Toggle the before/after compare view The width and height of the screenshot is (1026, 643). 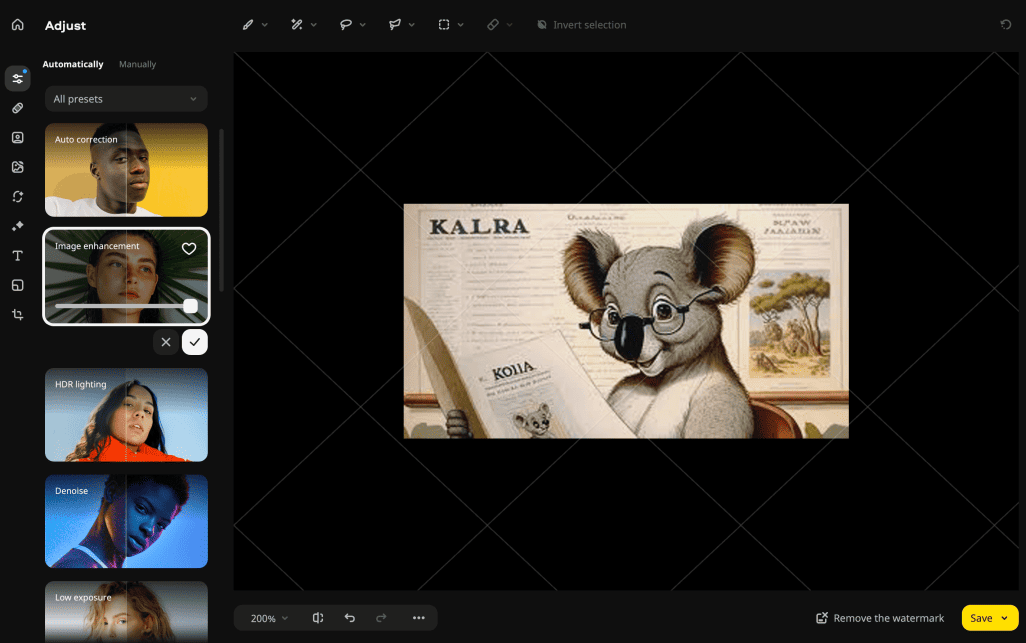tap(318, 618)
